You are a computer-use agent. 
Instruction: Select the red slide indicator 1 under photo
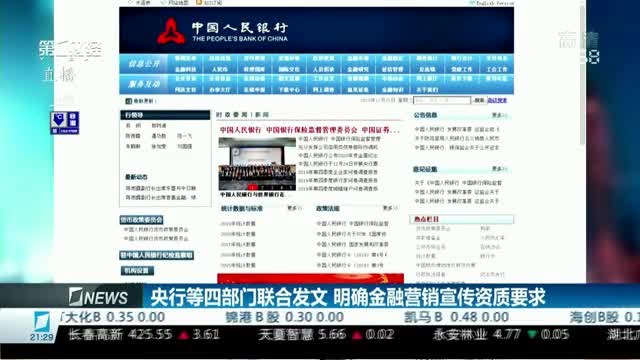click(x=253, y=187)
